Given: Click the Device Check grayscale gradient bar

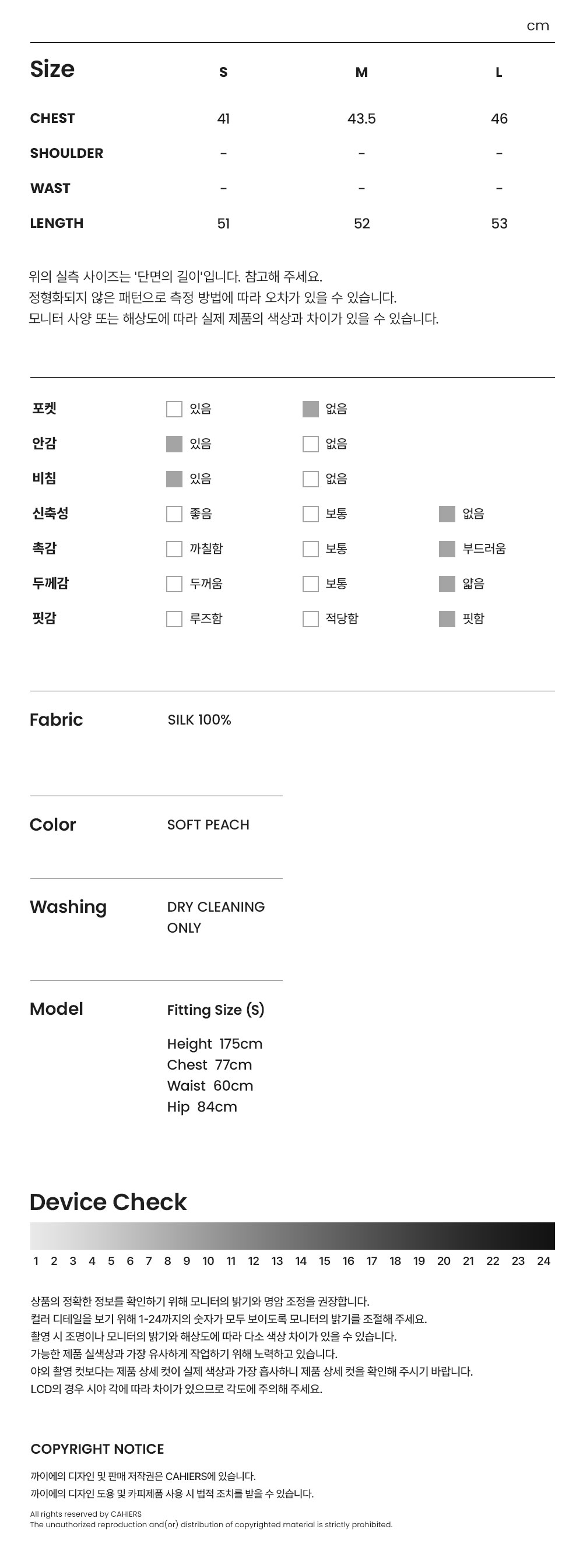Looking at the screenshot, I should pos(292,1236).
